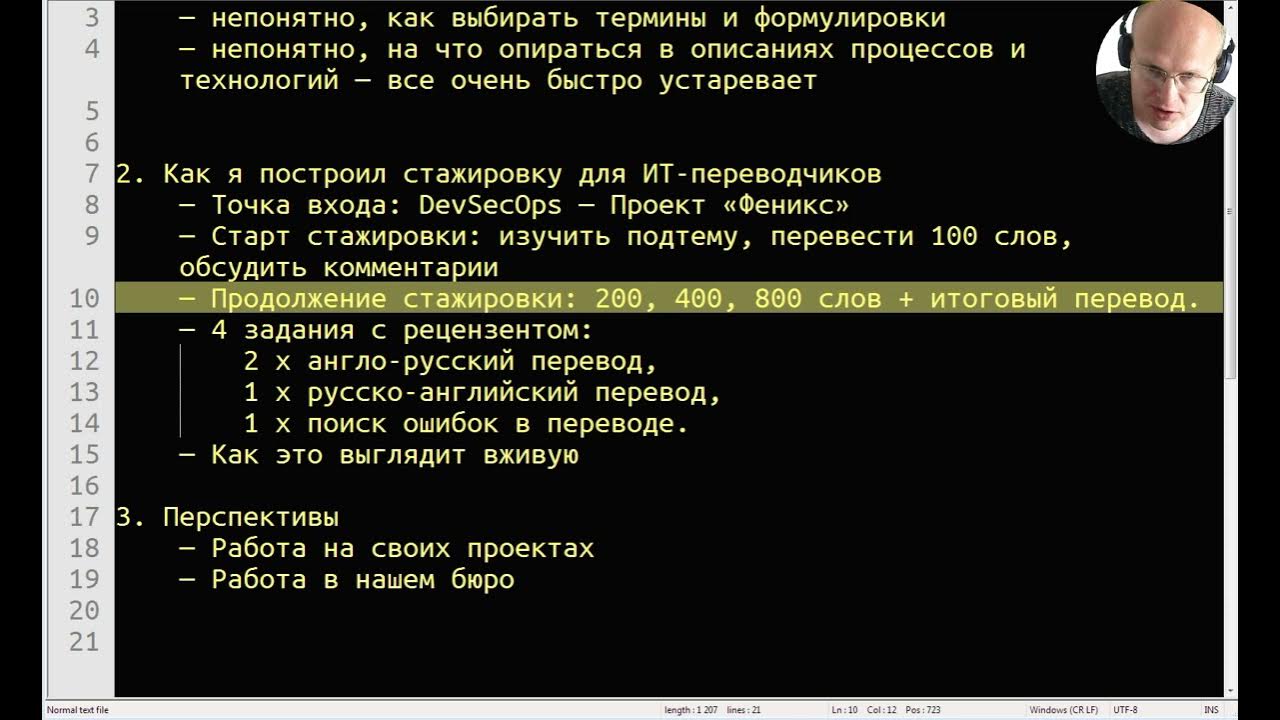Click line number 10 in the margin
Screen dimensions: 1280x720
click(x=84, y=298)
